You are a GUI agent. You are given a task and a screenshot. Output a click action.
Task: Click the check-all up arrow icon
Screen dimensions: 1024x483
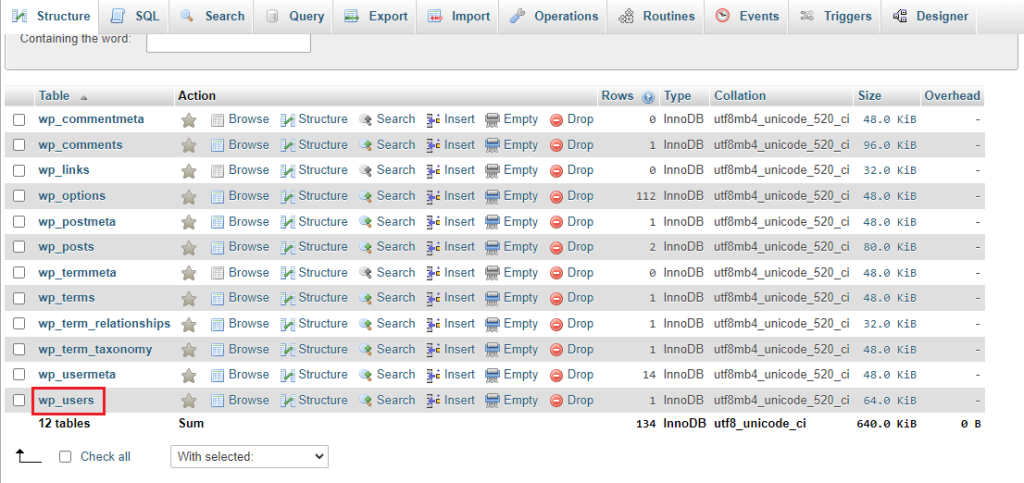[29, 456]
